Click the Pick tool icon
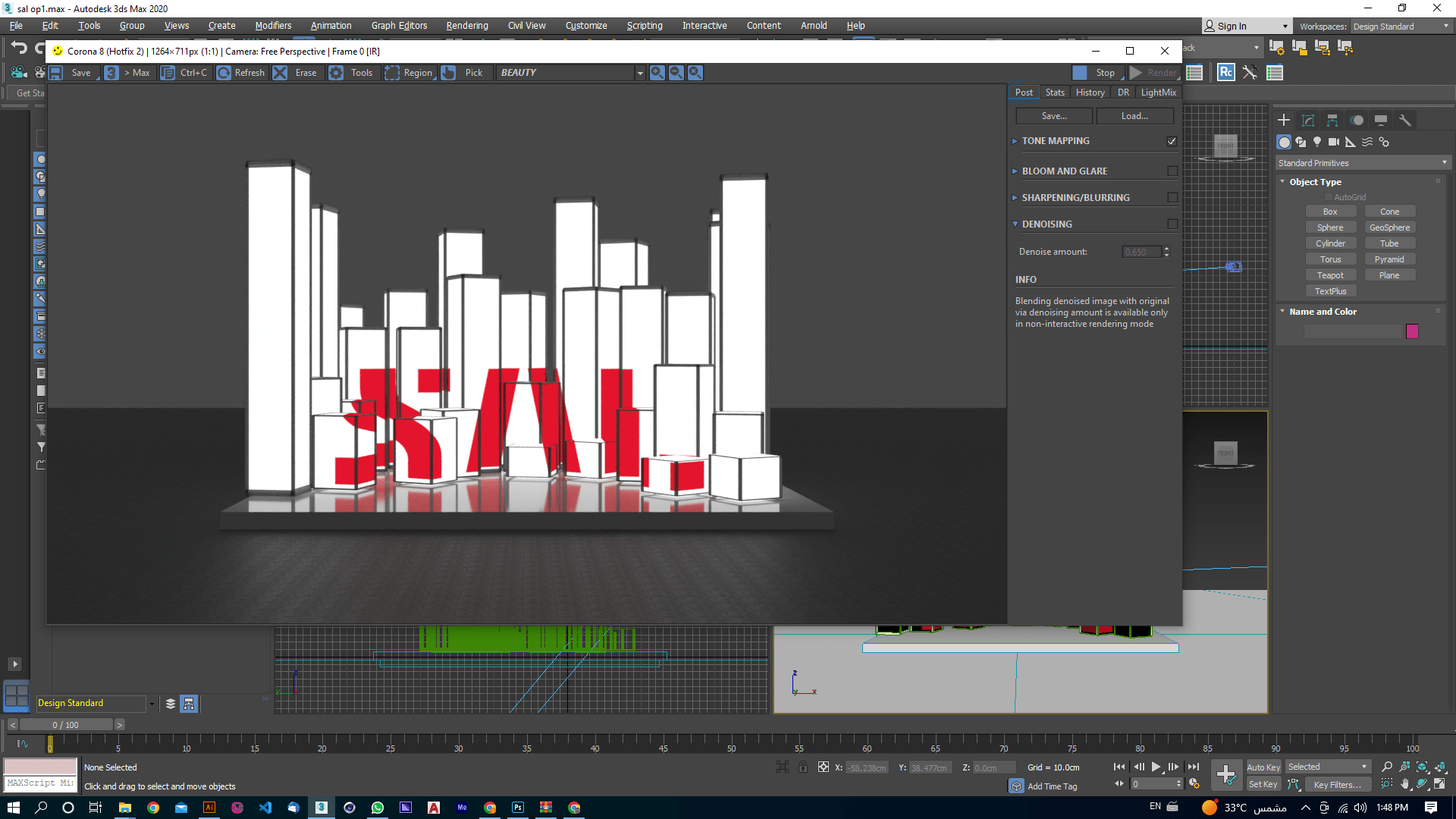 point(449,73)
